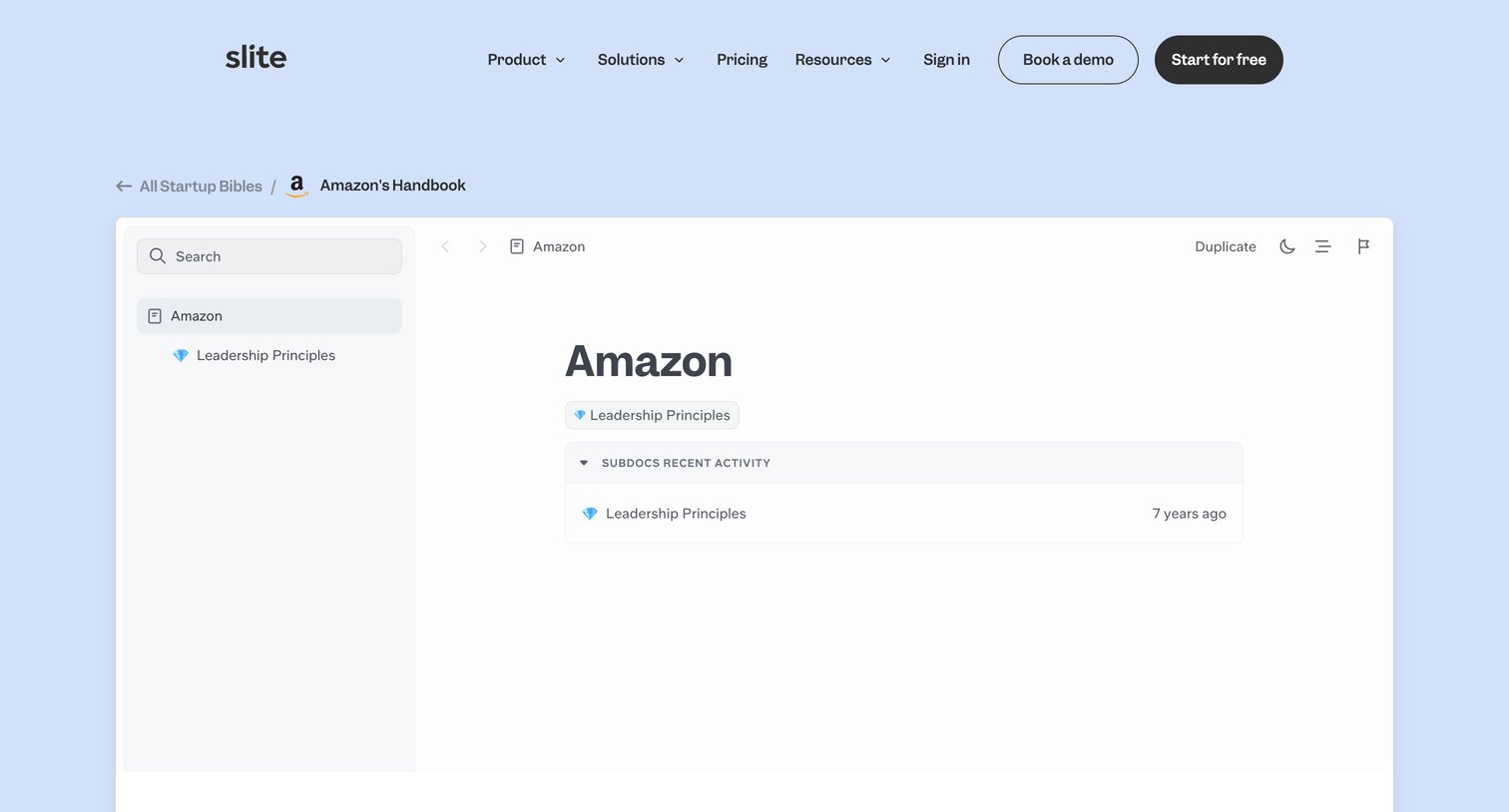Go back to All Startup Bibles
The image size is (1509, 812).
189,187
